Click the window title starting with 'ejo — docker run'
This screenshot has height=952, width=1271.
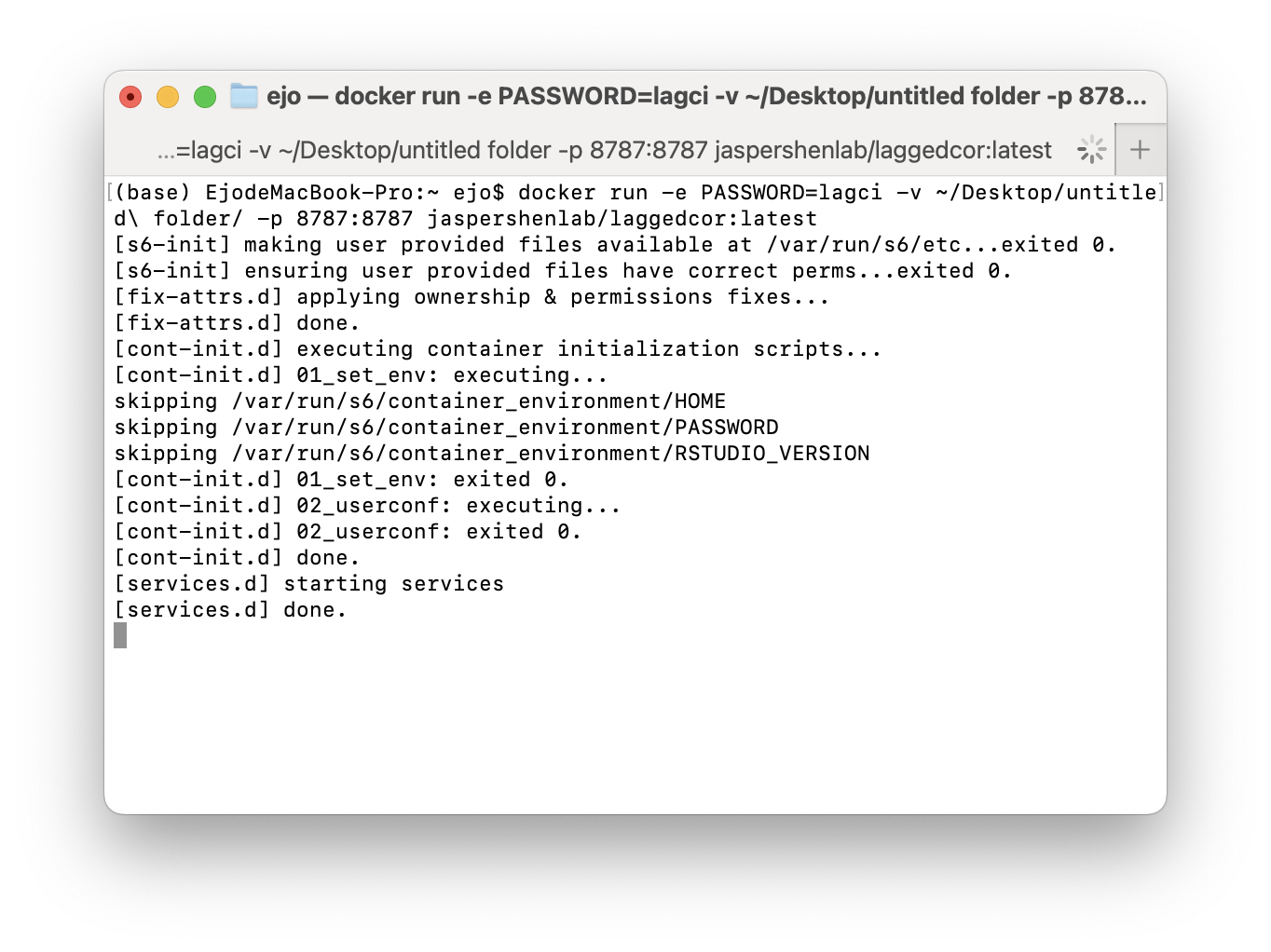pos(706,96)
